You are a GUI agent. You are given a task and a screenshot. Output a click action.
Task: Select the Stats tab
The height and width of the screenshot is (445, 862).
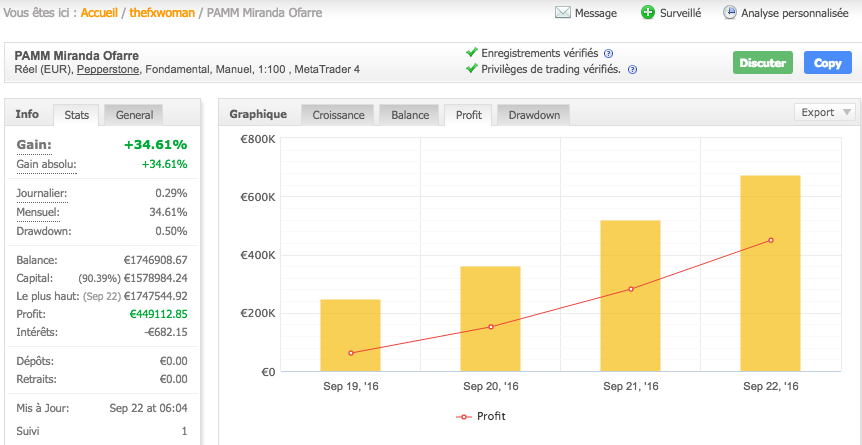76,115
